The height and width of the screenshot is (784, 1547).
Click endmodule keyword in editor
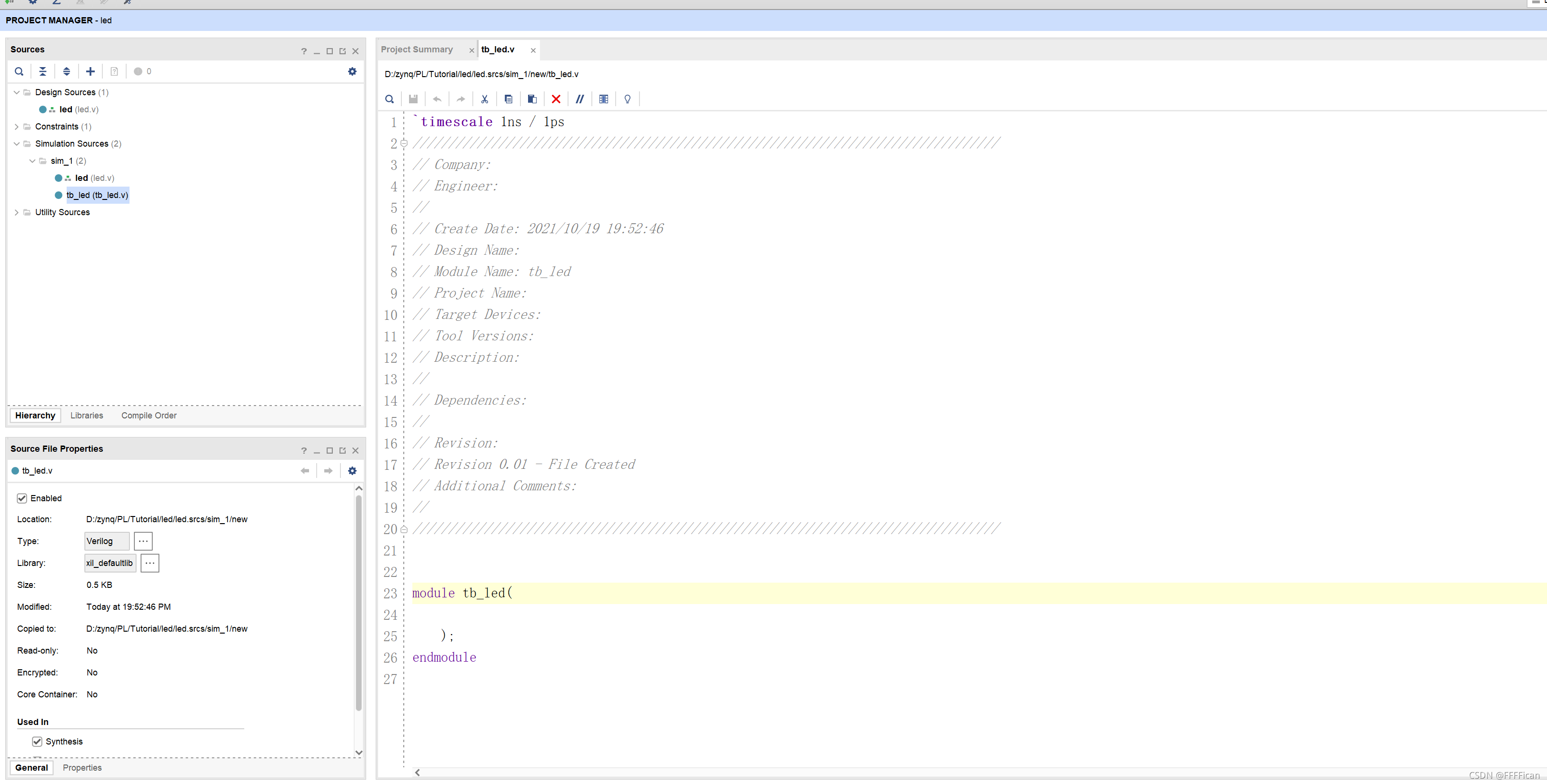point(444,657)
